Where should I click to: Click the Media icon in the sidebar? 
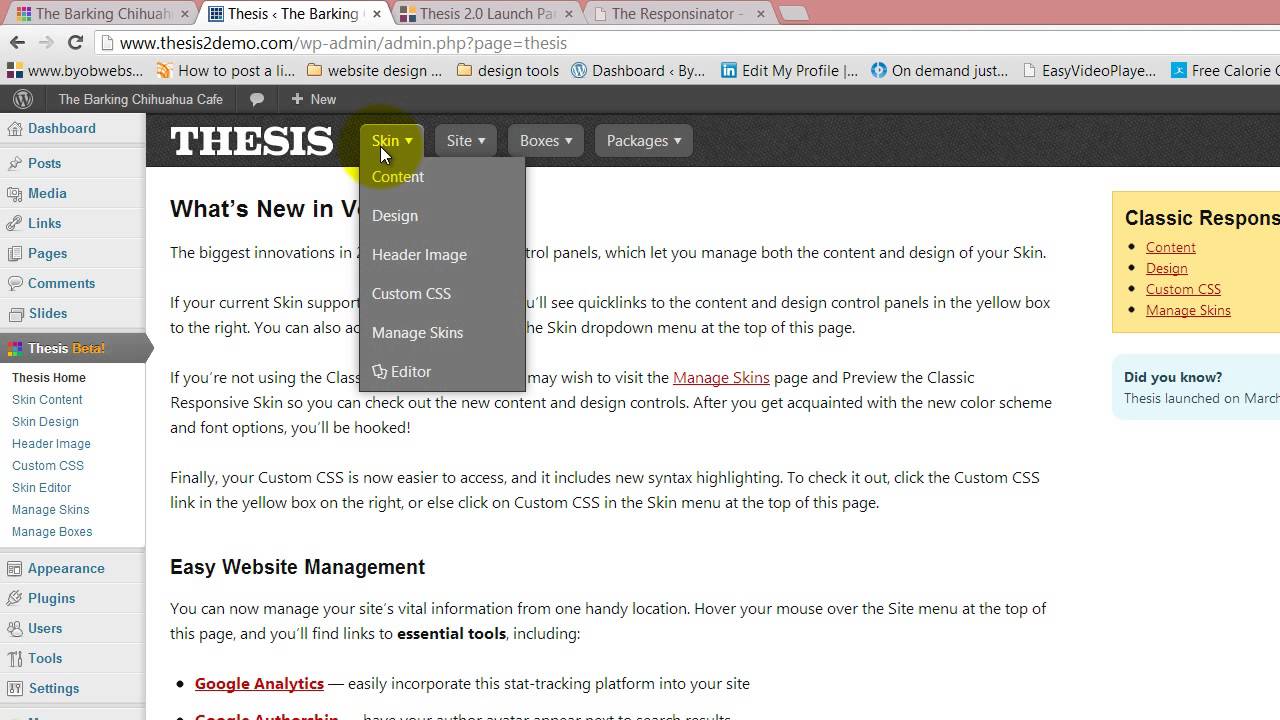click(x=14, y=193)
